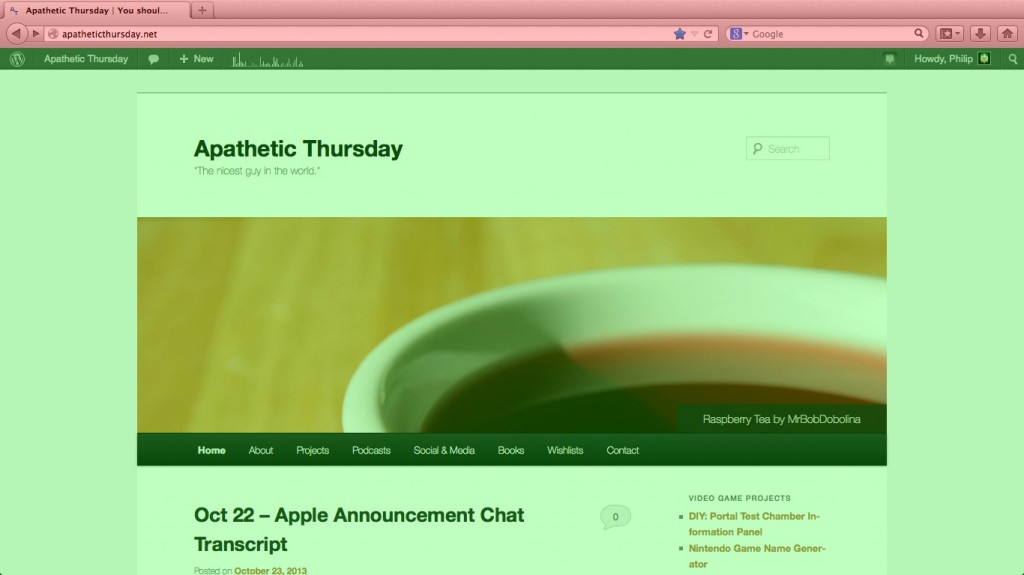This screenshot has height=575, width=1024.
Task: Open the Google search engine selector
Action: 739,34
